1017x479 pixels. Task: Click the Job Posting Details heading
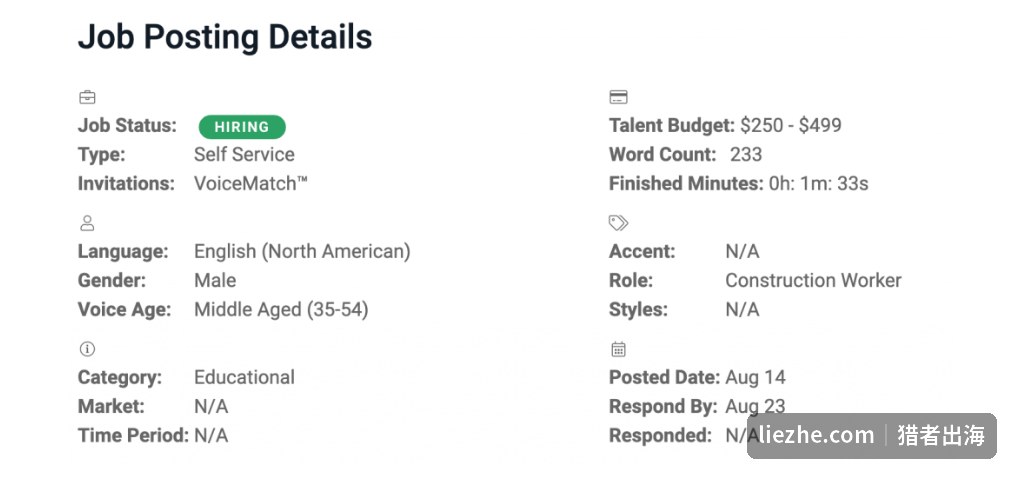[x=225, y=37]
